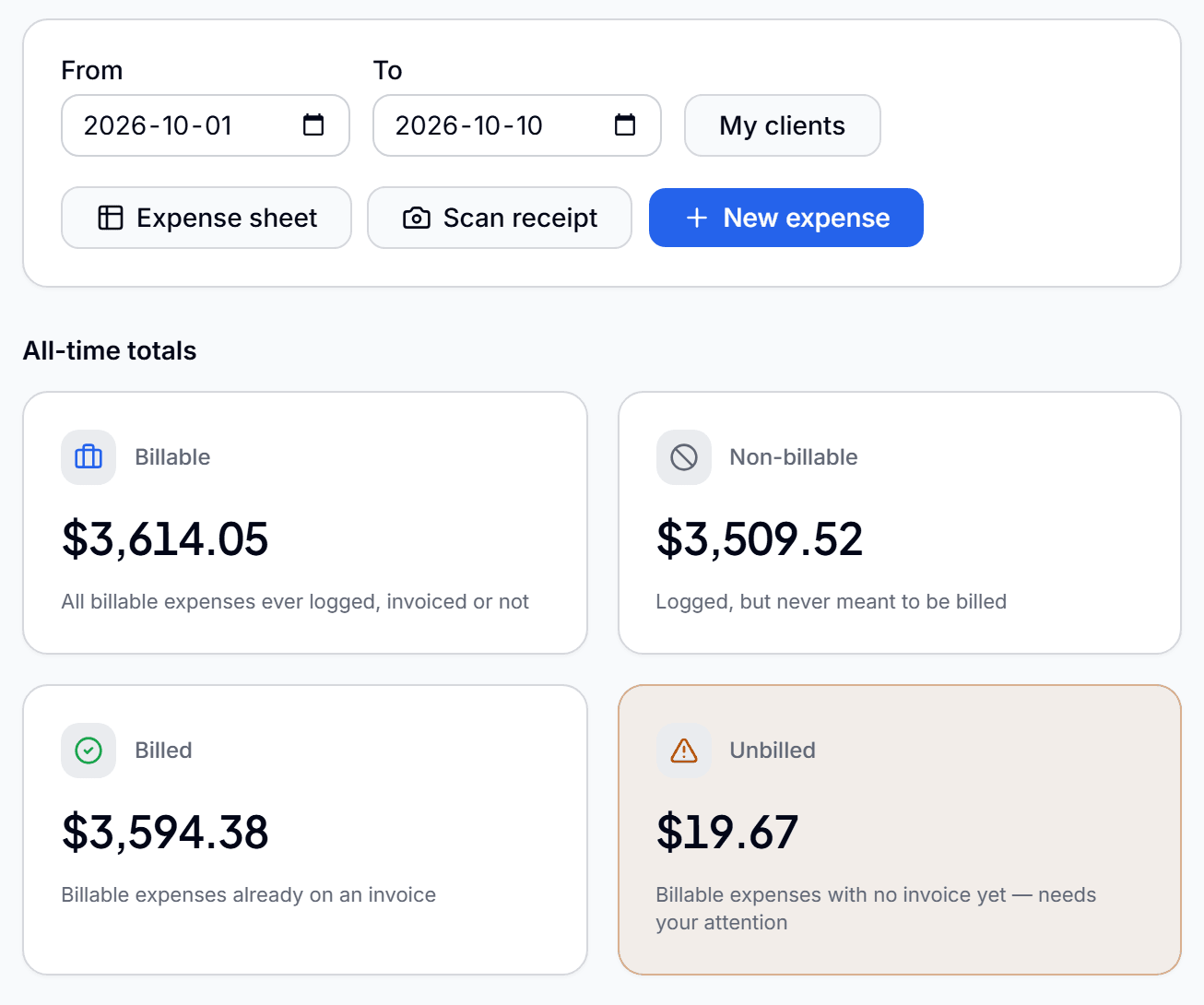Viewport: 1204px width, 1005px height.
Task: Click 'All billable expenses ever logged' description
Action: coord(295,602)
